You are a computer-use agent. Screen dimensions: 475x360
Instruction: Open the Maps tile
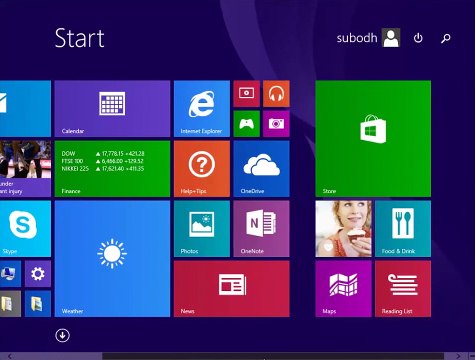(343, 289)
